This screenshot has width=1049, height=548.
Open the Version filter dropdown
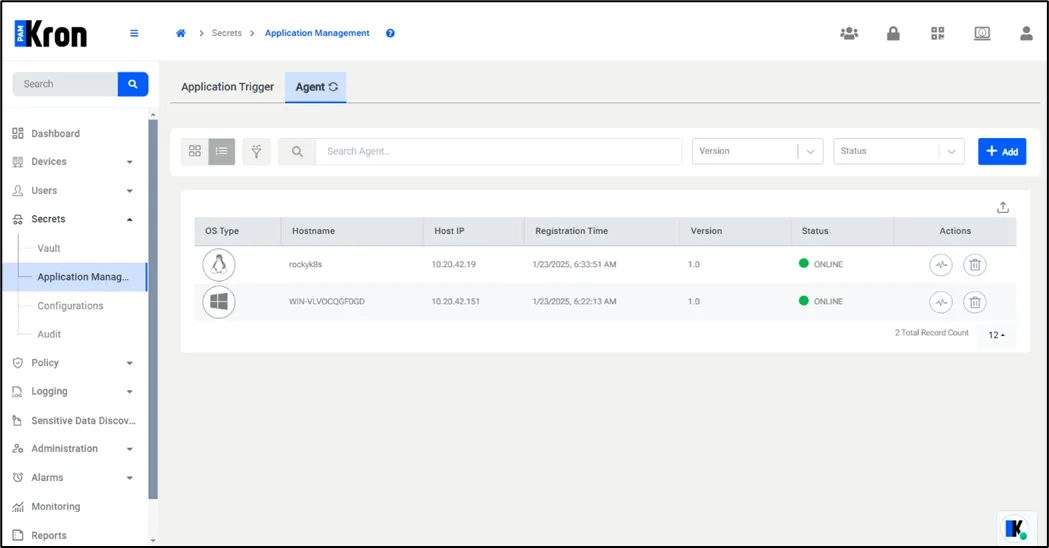pyautogui.click(x=757, y=151)
